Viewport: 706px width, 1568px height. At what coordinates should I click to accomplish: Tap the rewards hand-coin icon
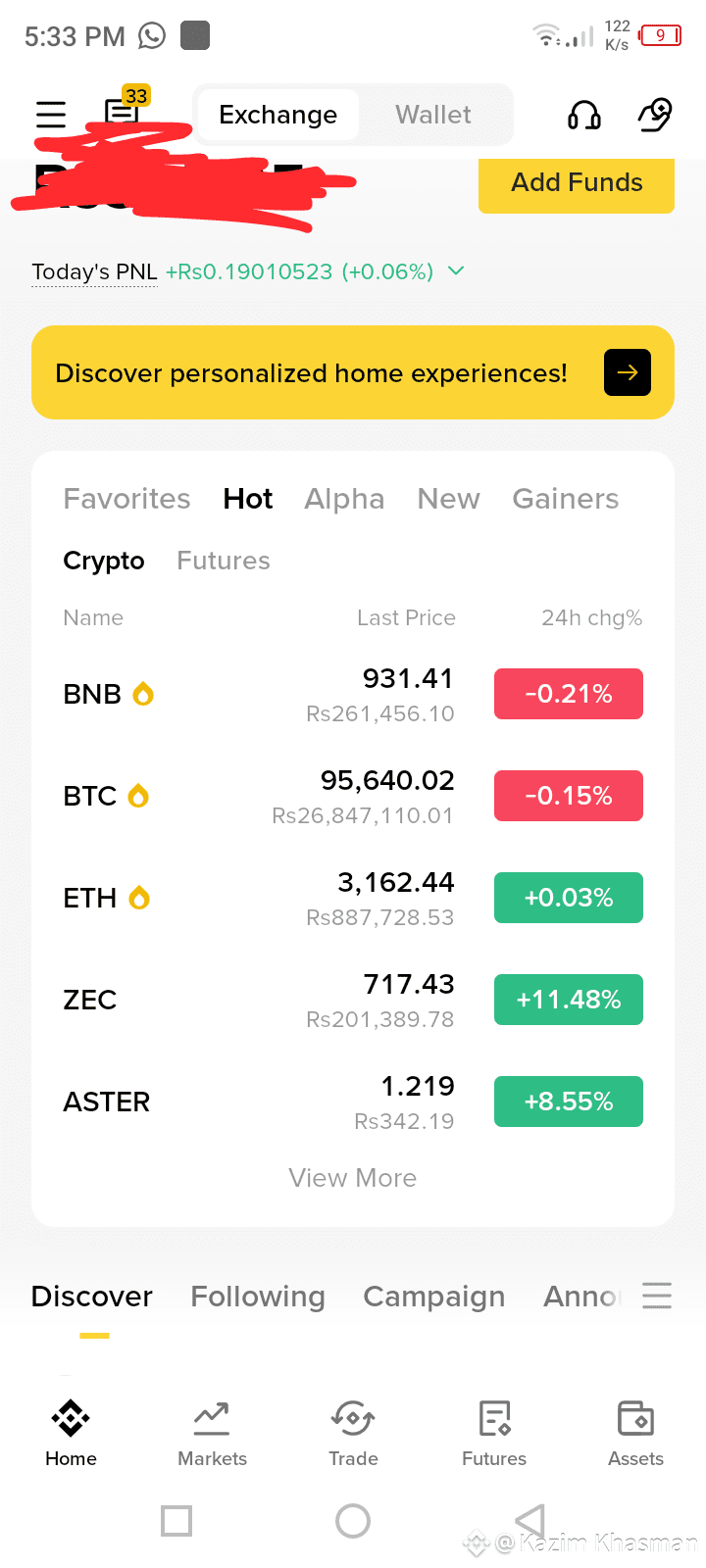click(655, 115)
